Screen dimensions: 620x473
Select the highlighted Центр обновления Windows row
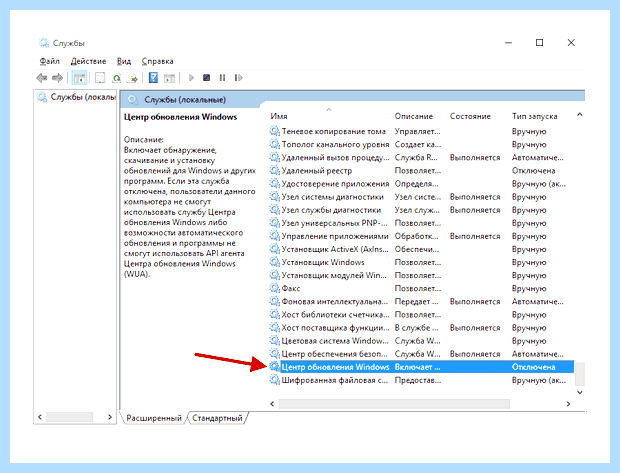point(422,367)
